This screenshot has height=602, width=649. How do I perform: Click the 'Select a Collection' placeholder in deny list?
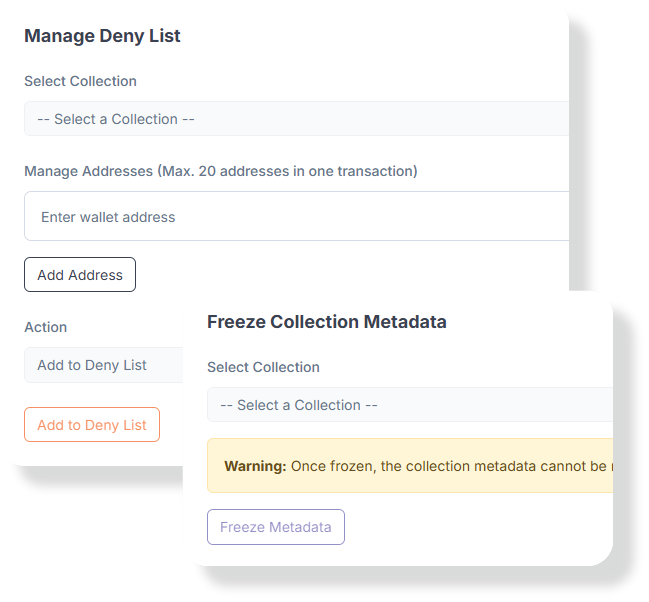[116, 119]
